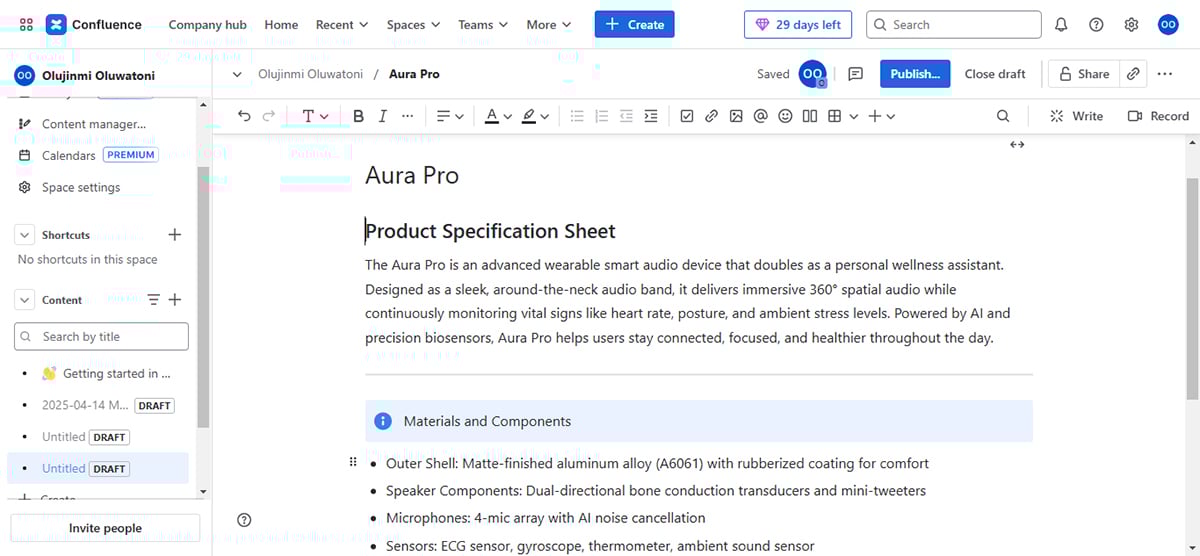Insert an action item checkbox
Screen dimensions: 1200x556
[x=687, y=116]
